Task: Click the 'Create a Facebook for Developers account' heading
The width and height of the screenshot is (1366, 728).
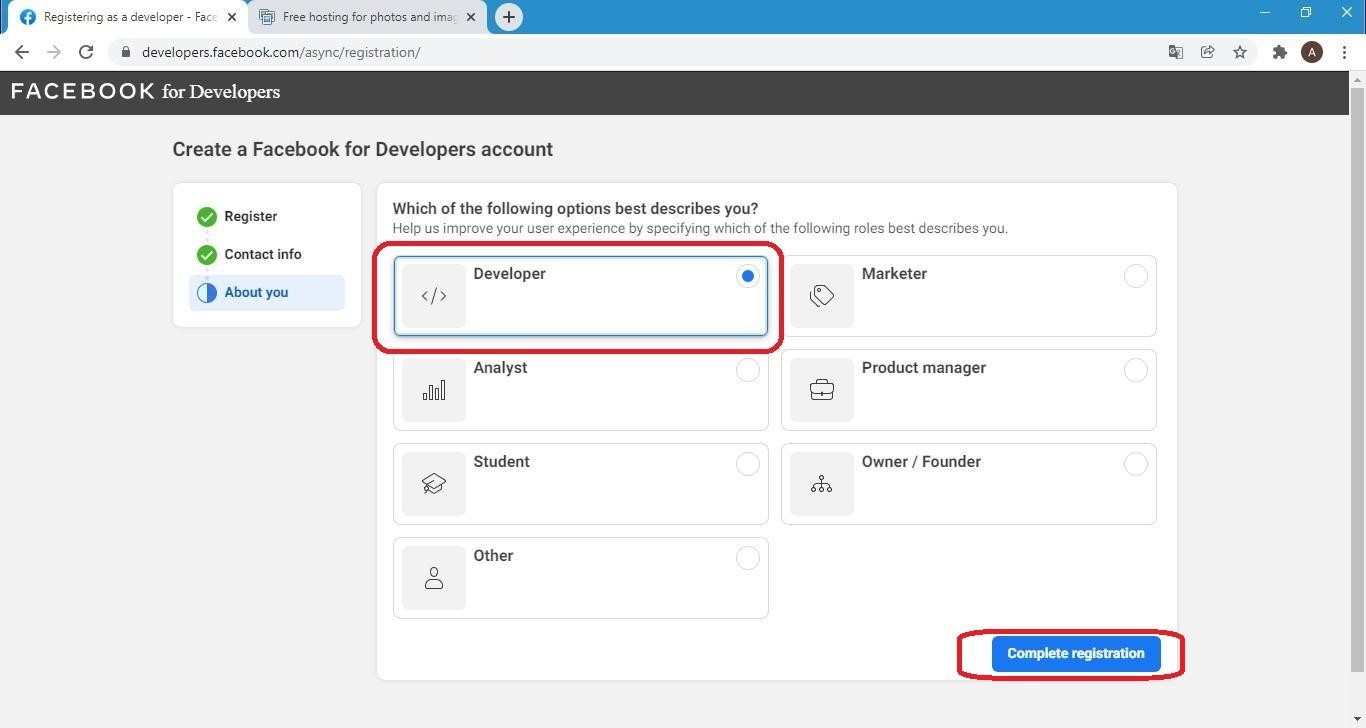Action: 363,150
